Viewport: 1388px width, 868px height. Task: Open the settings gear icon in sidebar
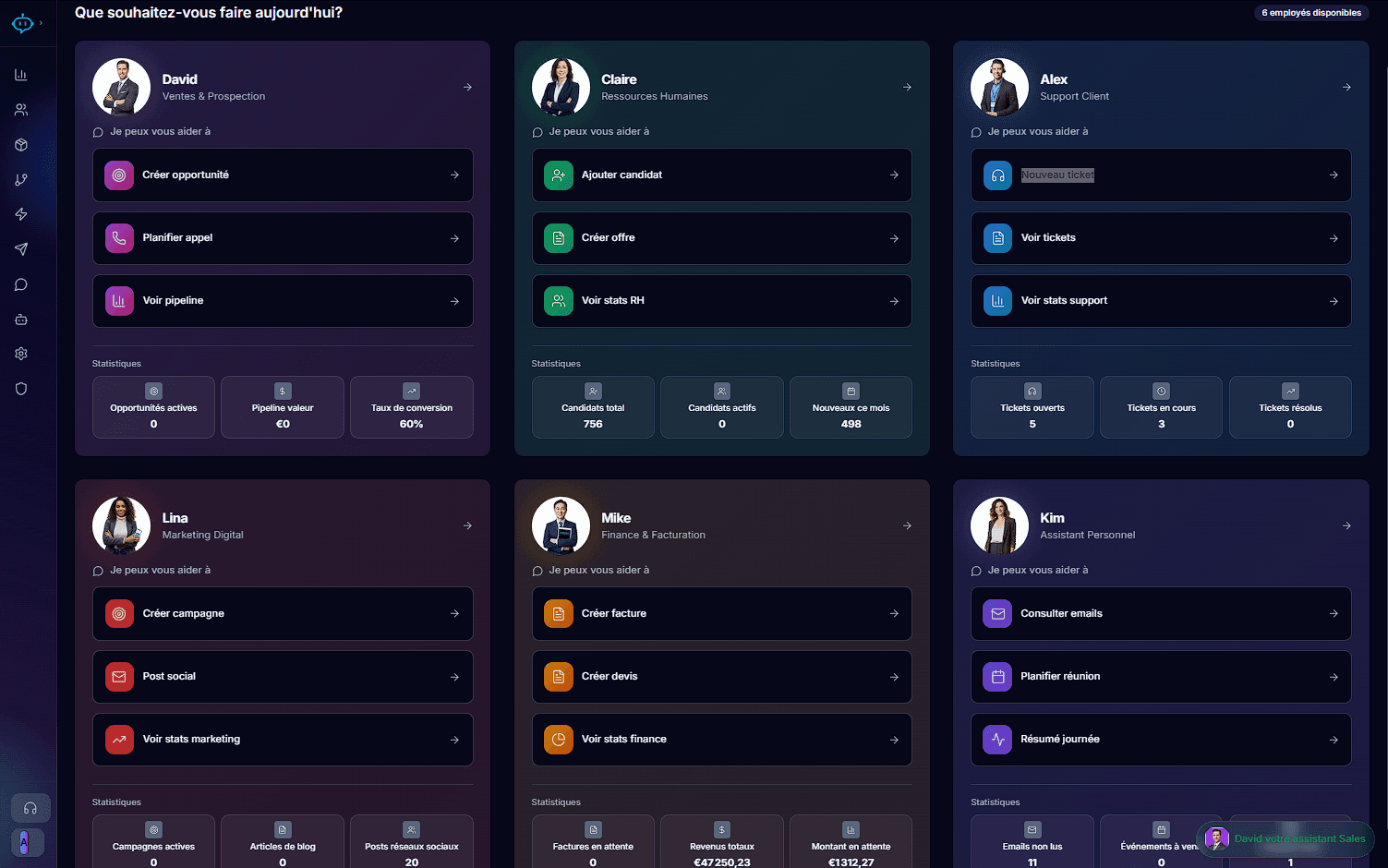coord(20,354)
